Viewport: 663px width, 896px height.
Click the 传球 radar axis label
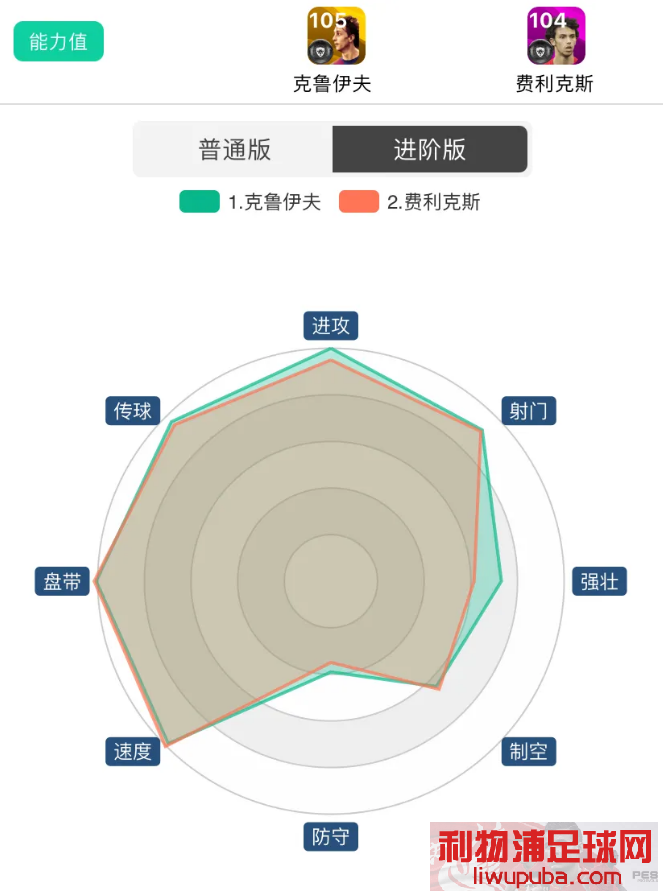133,410
